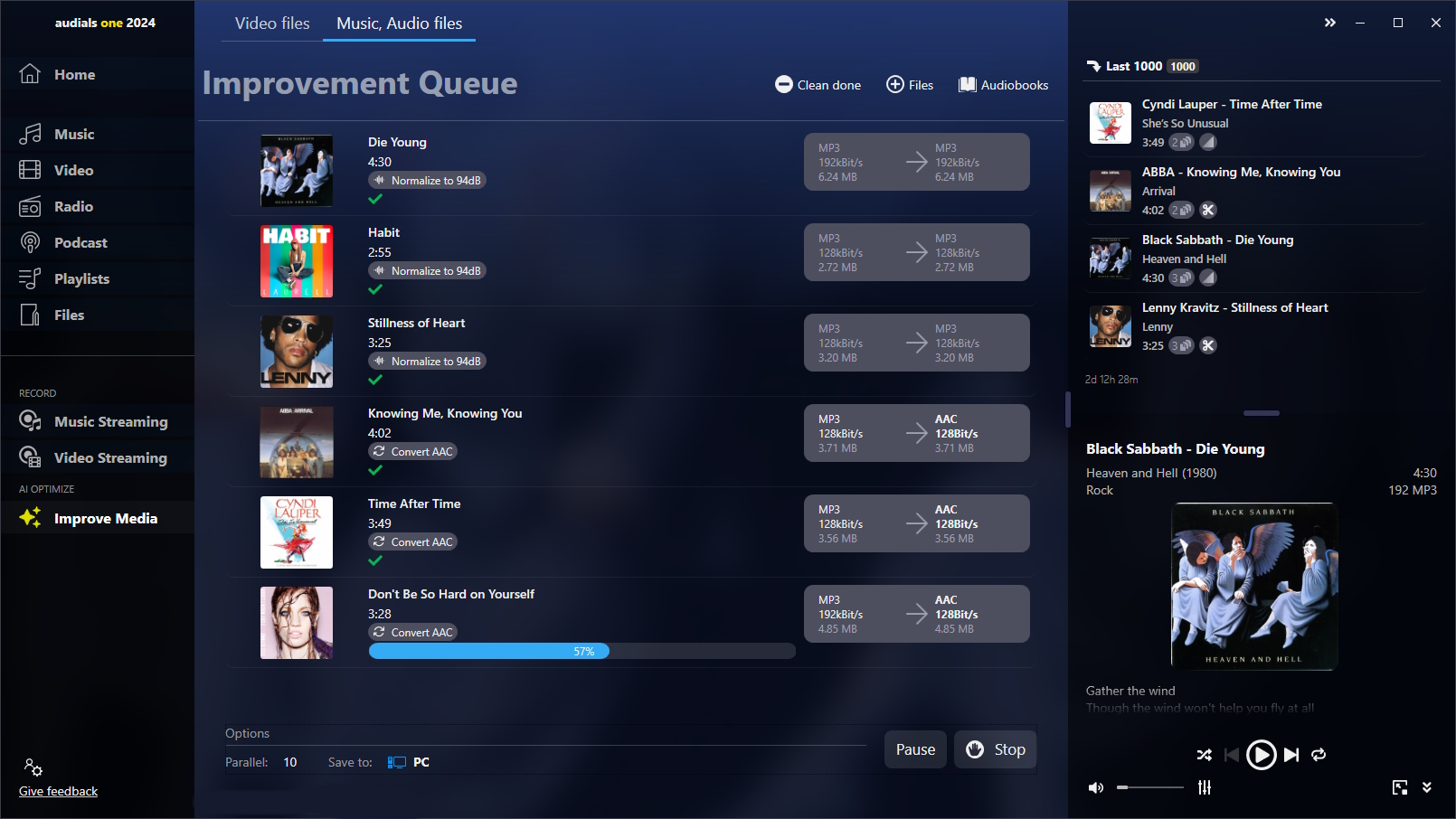Click the mini player pop-out icon

point(1400,787)
